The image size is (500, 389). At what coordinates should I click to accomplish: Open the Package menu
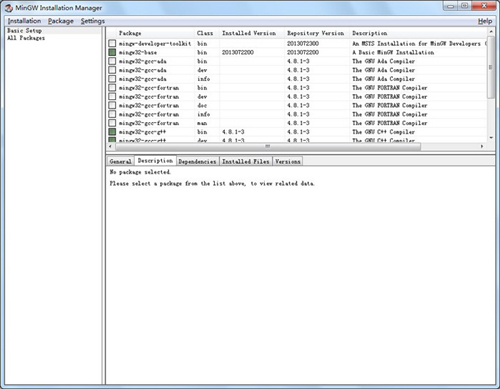click(61, 21)
